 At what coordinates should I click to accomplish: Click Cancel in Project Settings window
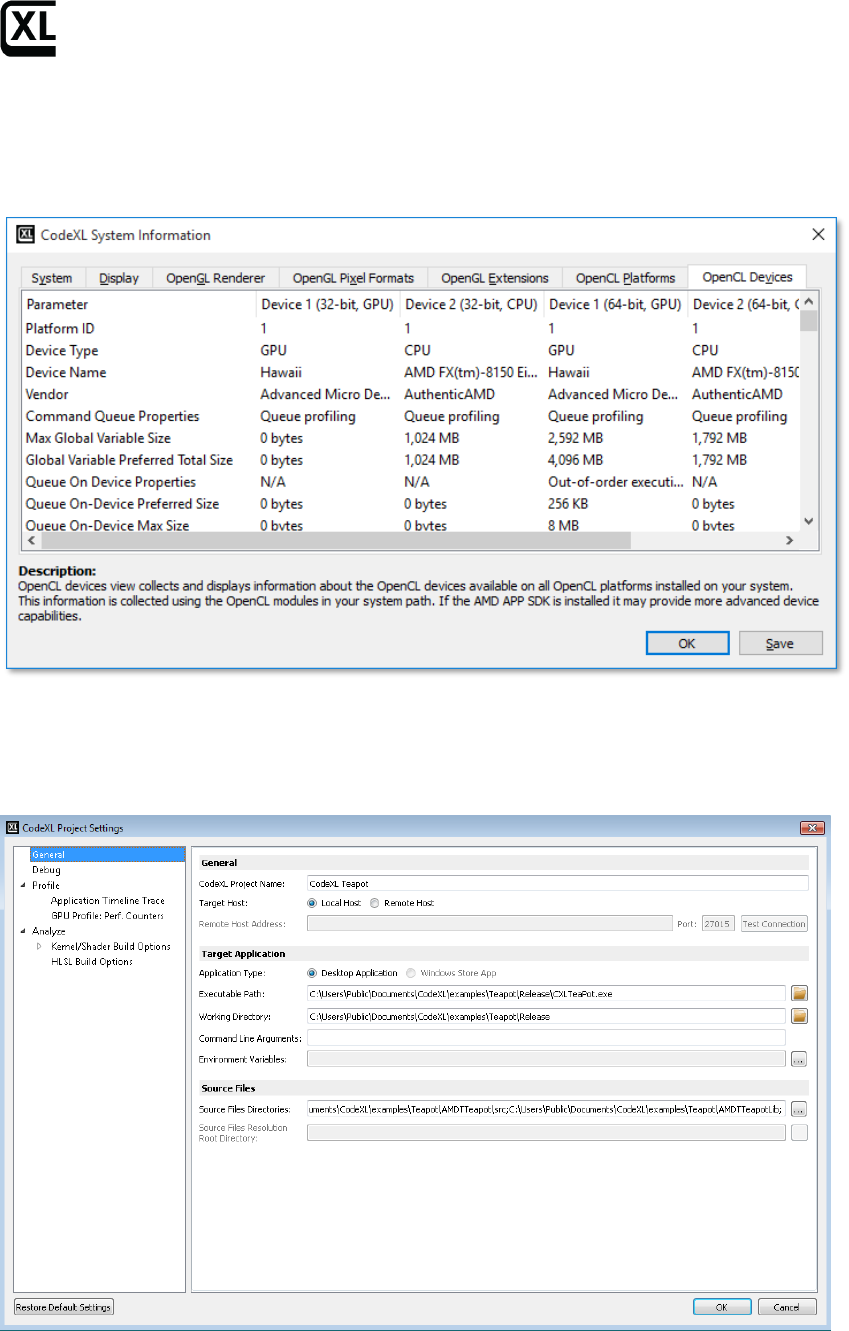(787, 1307)
